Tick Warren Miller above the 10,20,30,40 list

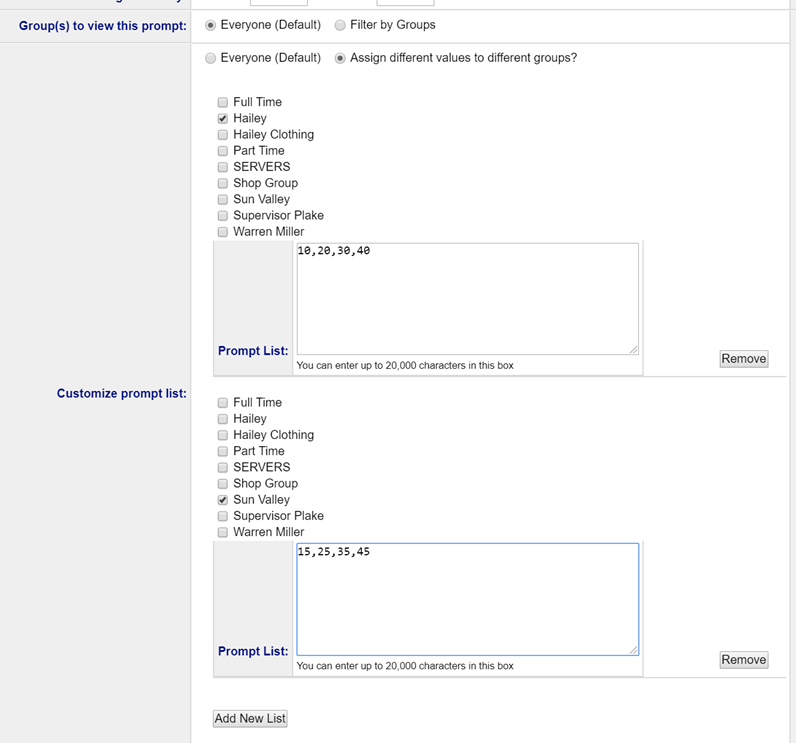(223, 232)
